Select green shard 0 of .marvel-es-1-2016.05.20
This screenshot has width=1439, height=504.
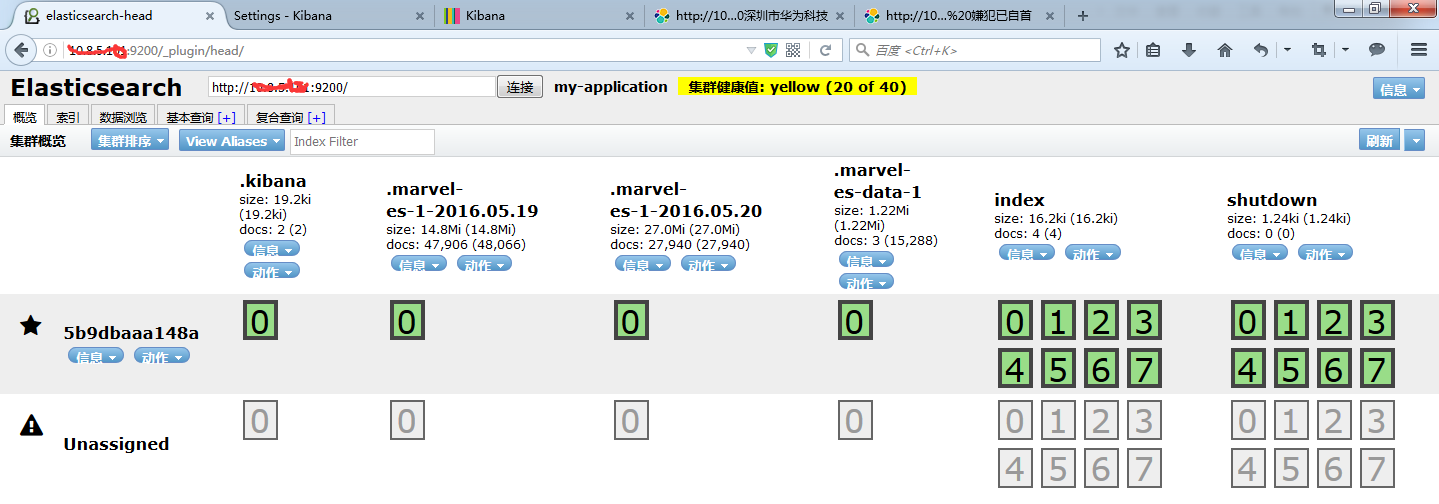click(630, 321)
